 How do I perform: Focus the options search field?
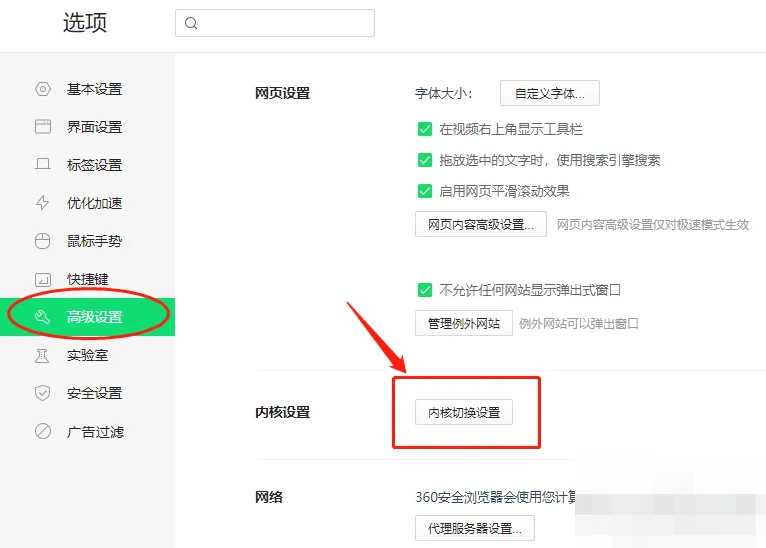pyautogui.click(x=275, y=23)
